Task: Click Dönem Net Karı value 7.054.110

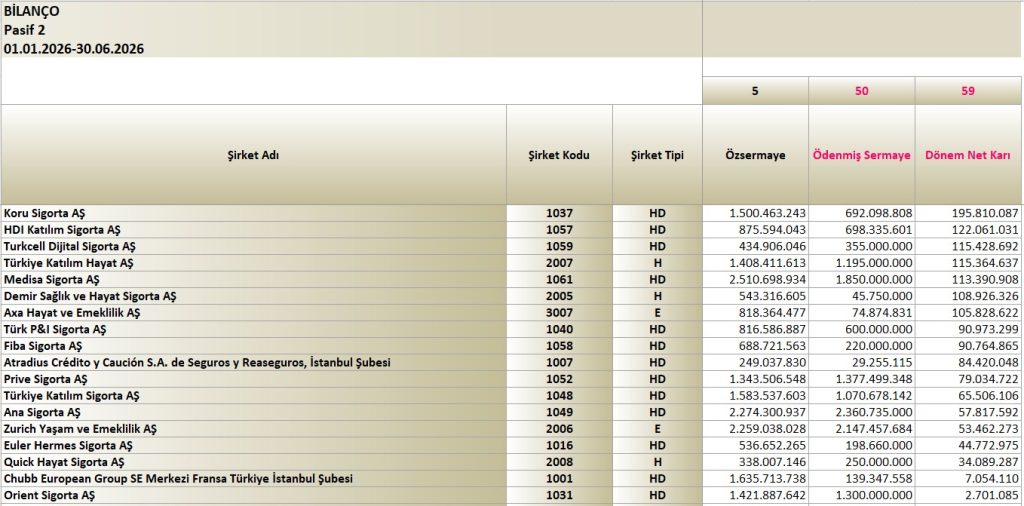Action: click(968, 479)
